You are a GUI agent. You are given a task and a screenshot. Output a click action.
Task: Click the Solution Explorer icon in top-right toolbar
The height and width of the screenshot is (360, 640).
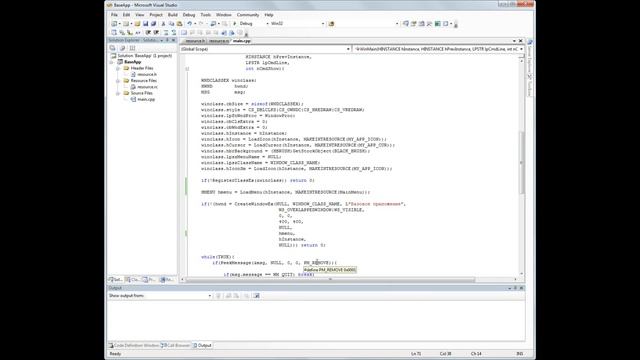406,24
